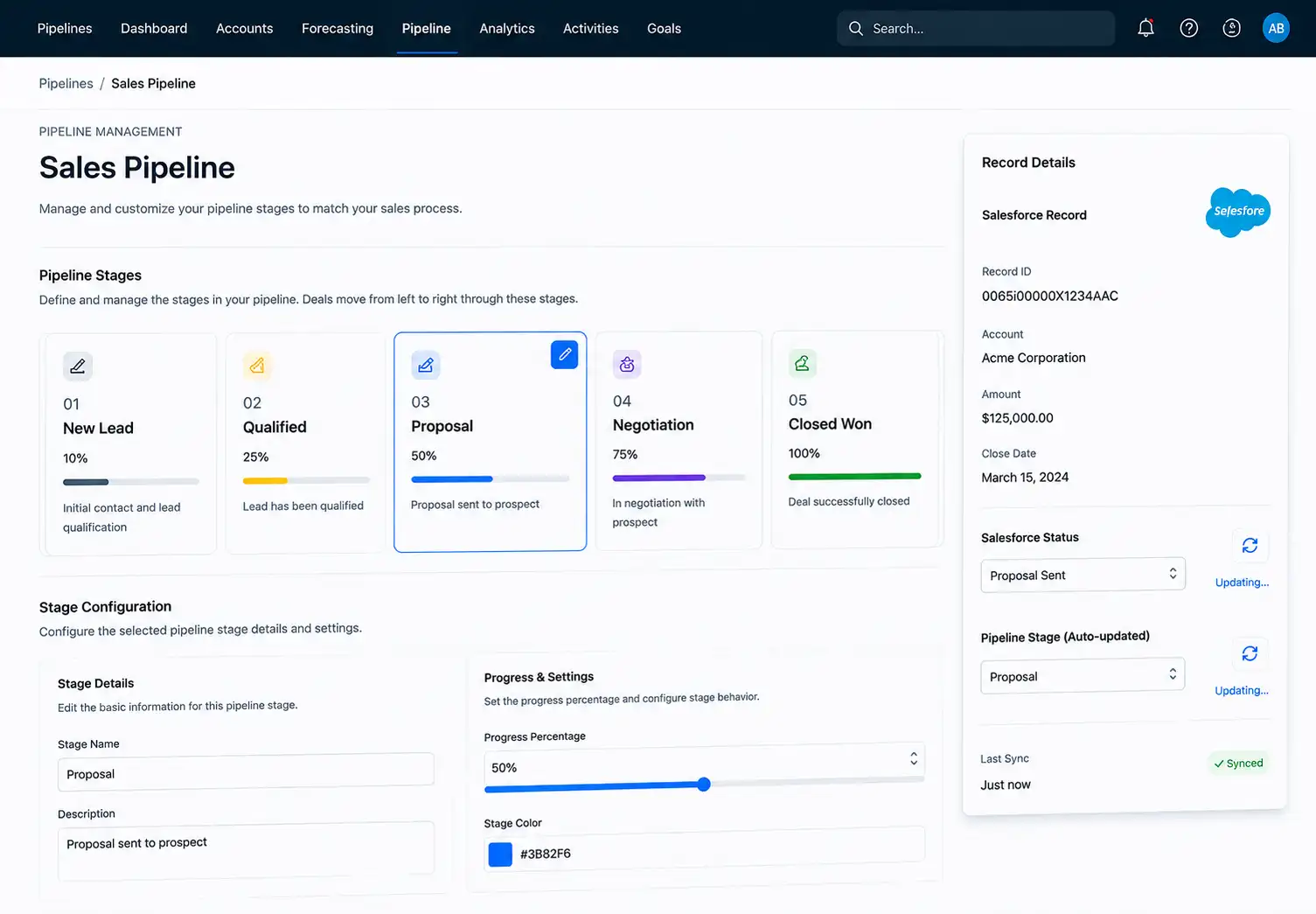The height and width of the screenshot is (914, 1316).
Task: Click the Sales Pipeline breadcrumb
Action: coord(153,83)
